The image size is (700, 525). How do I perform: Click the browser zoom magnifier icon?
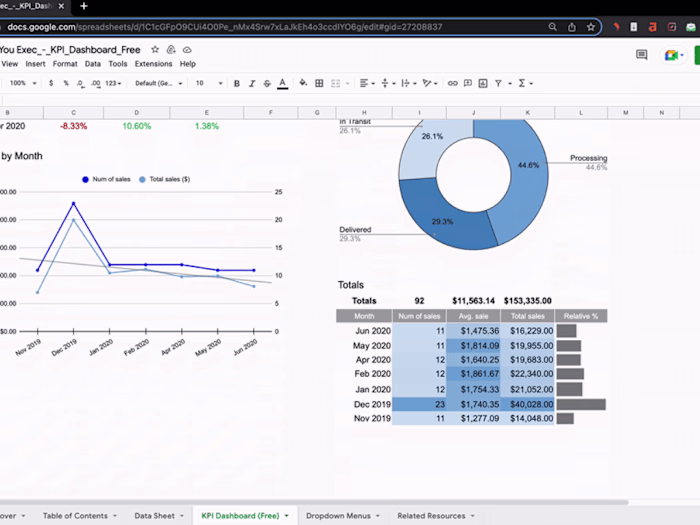(x=552, y=27)
